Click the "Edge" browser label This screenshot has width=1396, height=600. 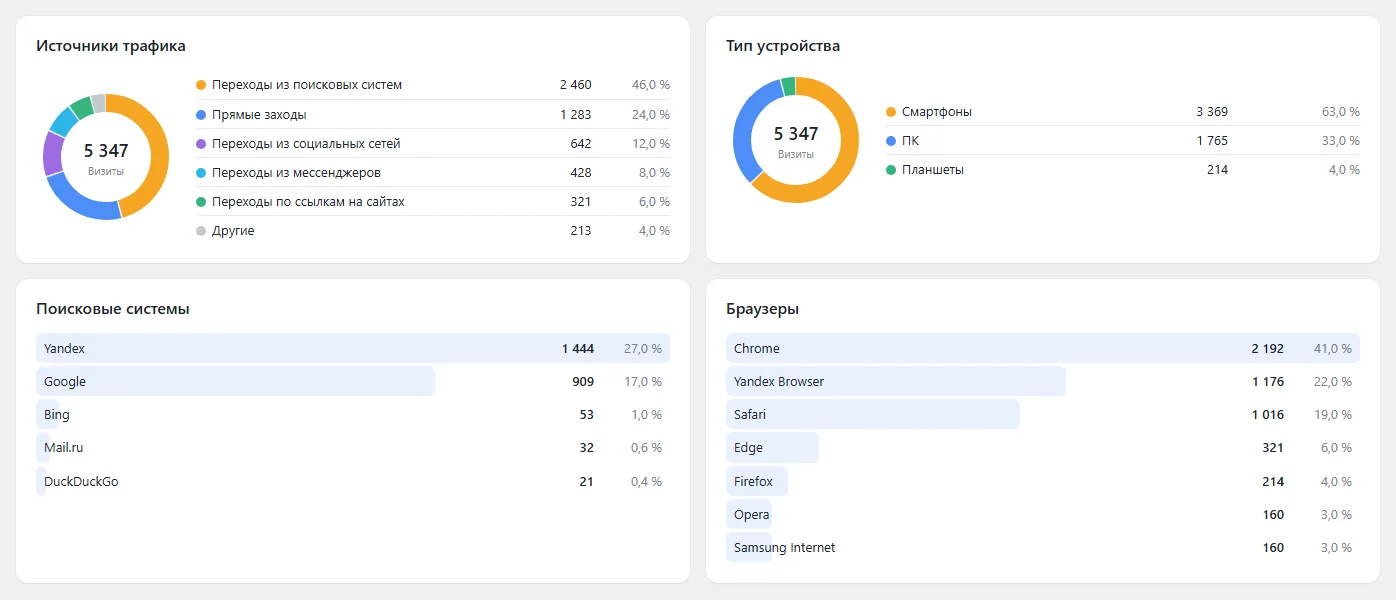[x=748, y=448]
